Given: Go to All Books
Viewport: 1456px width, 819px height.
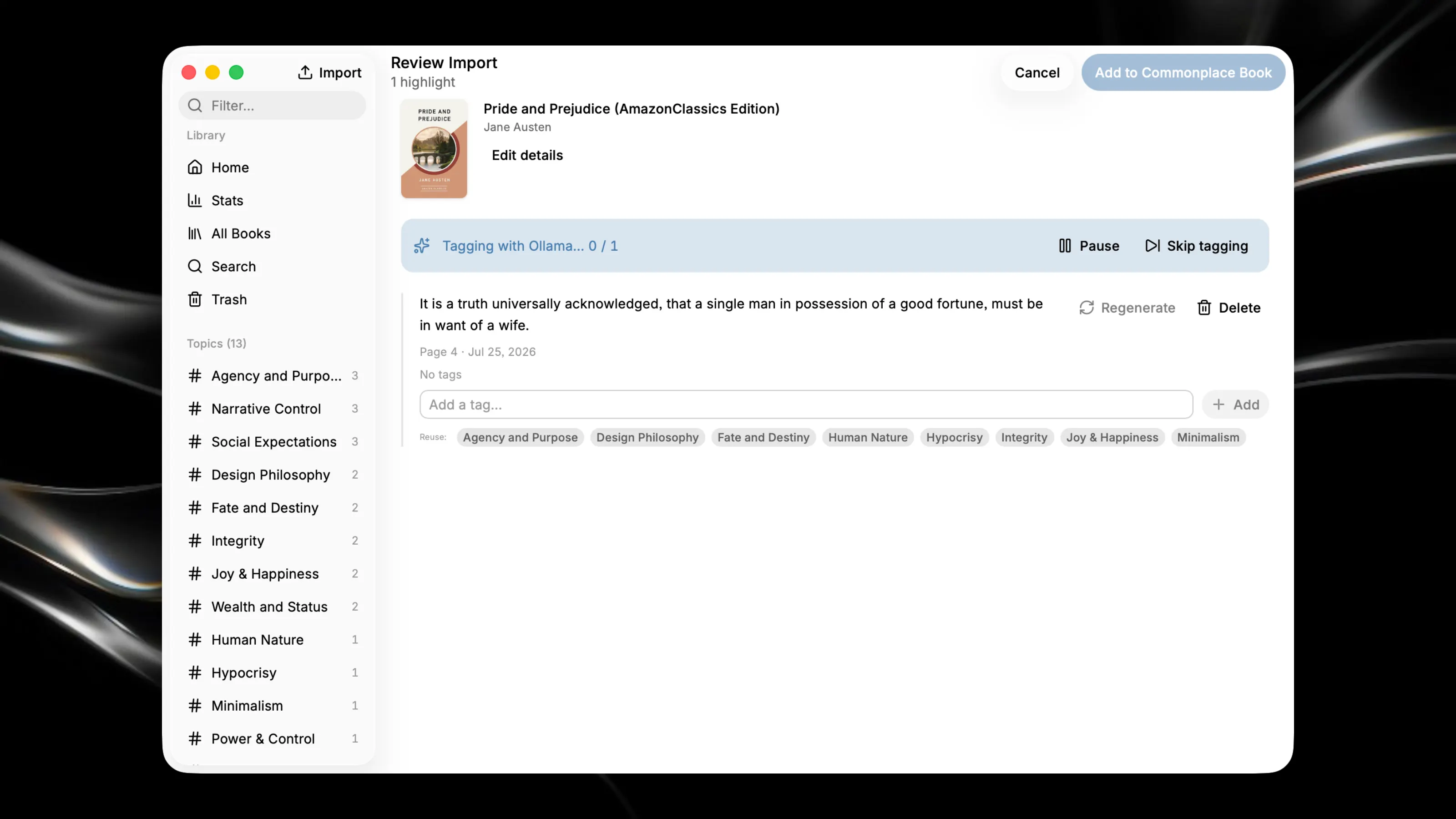Looking at the screenshot, I should (x=273, y=233).
